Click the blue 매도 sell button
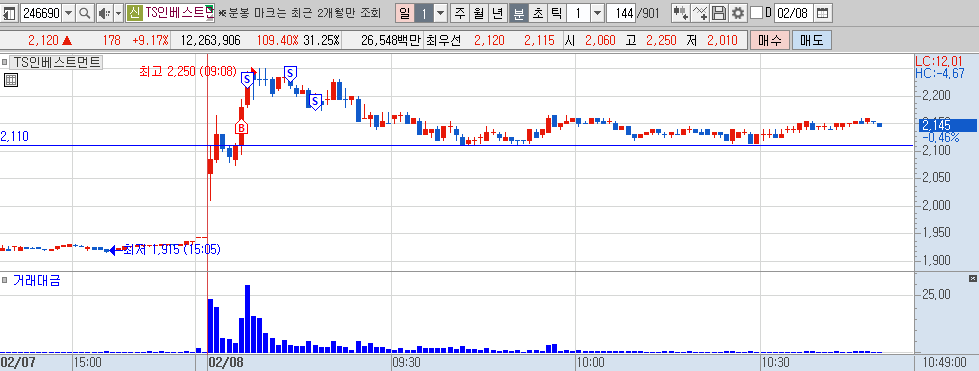The image size is (979, 371). pos(812,41)
